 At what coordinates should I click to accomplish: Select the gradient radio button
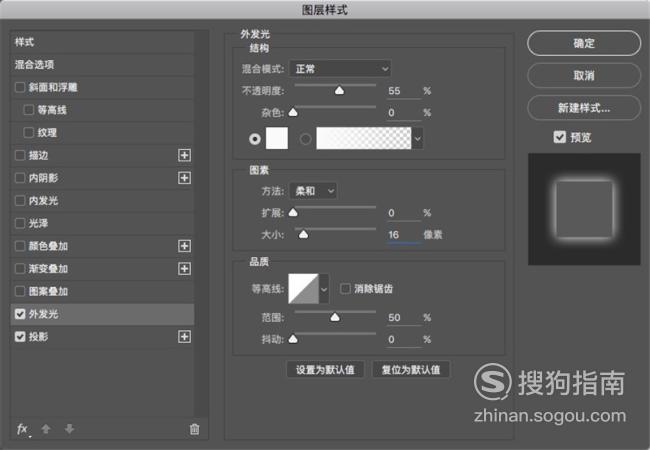pyautogui.click(x=306, y=139)
